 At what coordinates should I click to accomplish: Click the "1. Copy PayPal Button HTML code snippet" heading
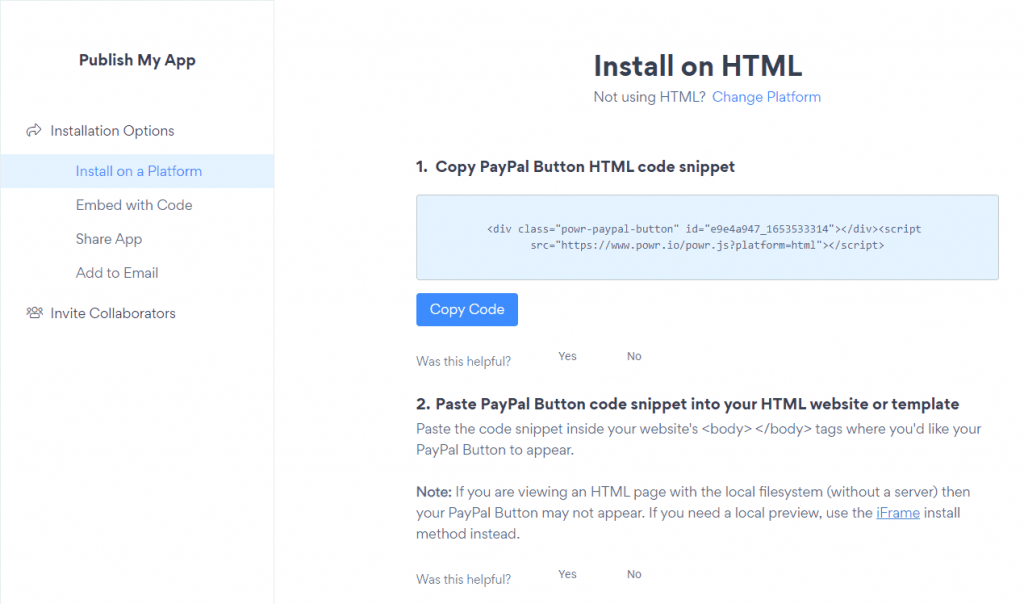(575, 167)
